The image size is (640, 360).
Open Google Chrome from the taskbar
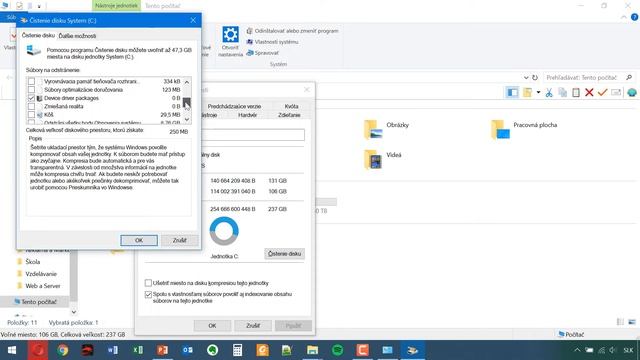click(62, 350)
